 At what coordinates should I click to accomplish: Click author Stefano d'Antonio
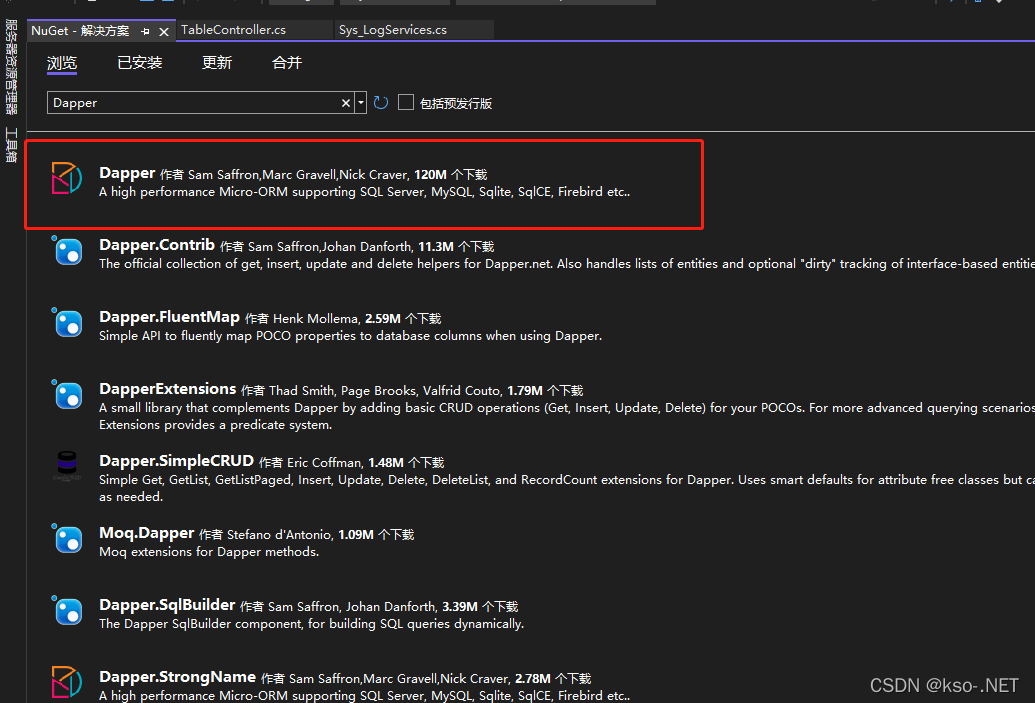[x=279, y=535]
